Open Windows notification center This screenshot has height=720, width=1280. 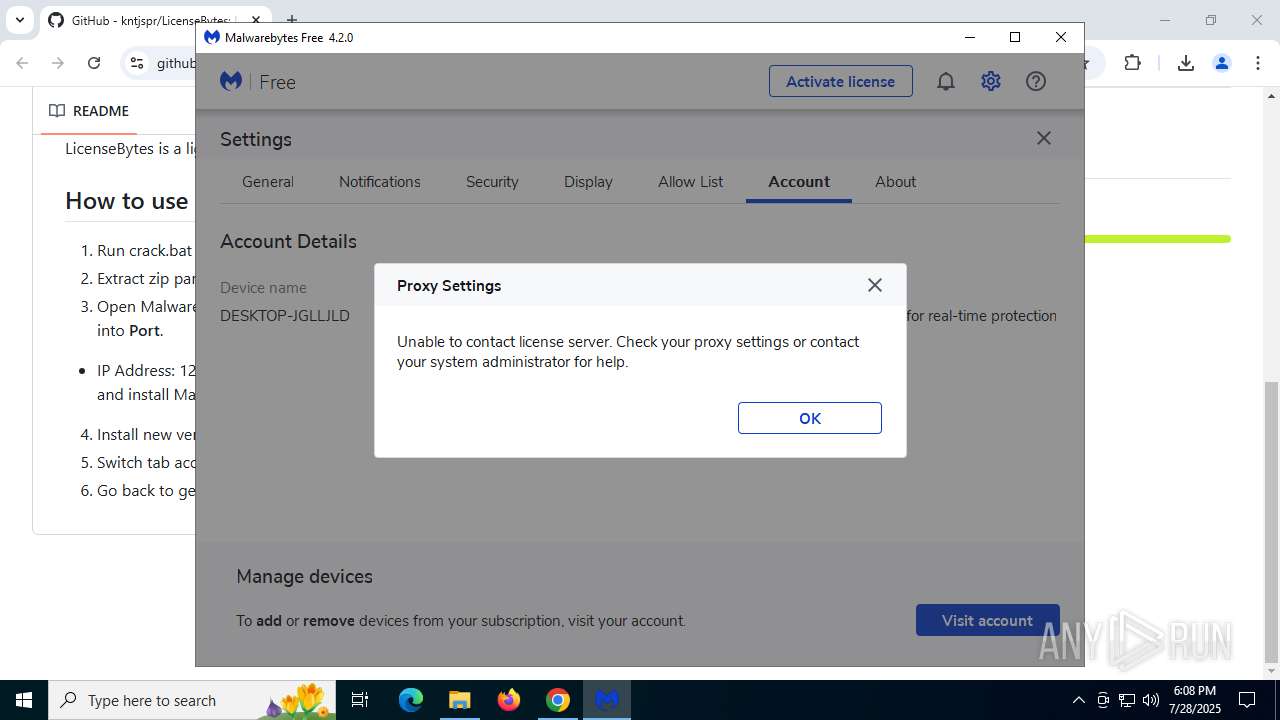pyautogui.click(x=1247, y=700)
